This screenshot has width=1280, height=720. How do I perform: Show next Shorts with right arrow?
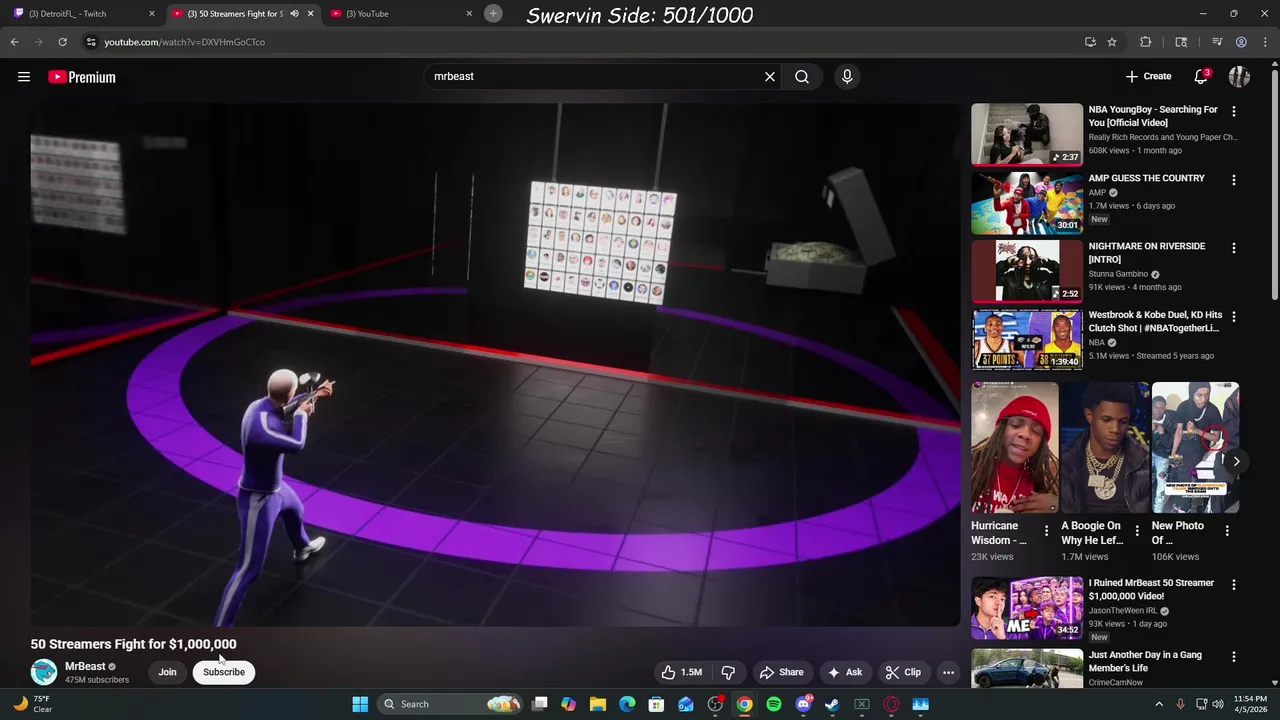click(x=1236, y=461)
